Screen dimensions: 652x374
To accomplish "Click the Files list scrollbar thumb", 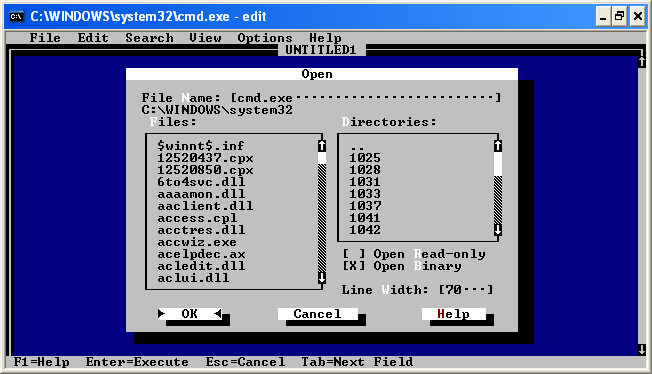I will click(322, 158).
